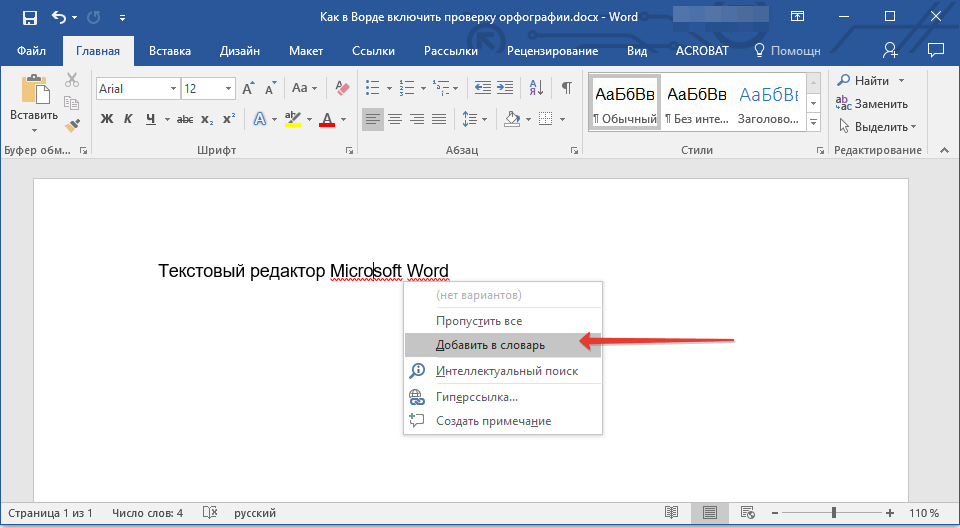Save the document from the quick access toolbar
Viewport: 960px width, 528px height.
coord(29,18)
